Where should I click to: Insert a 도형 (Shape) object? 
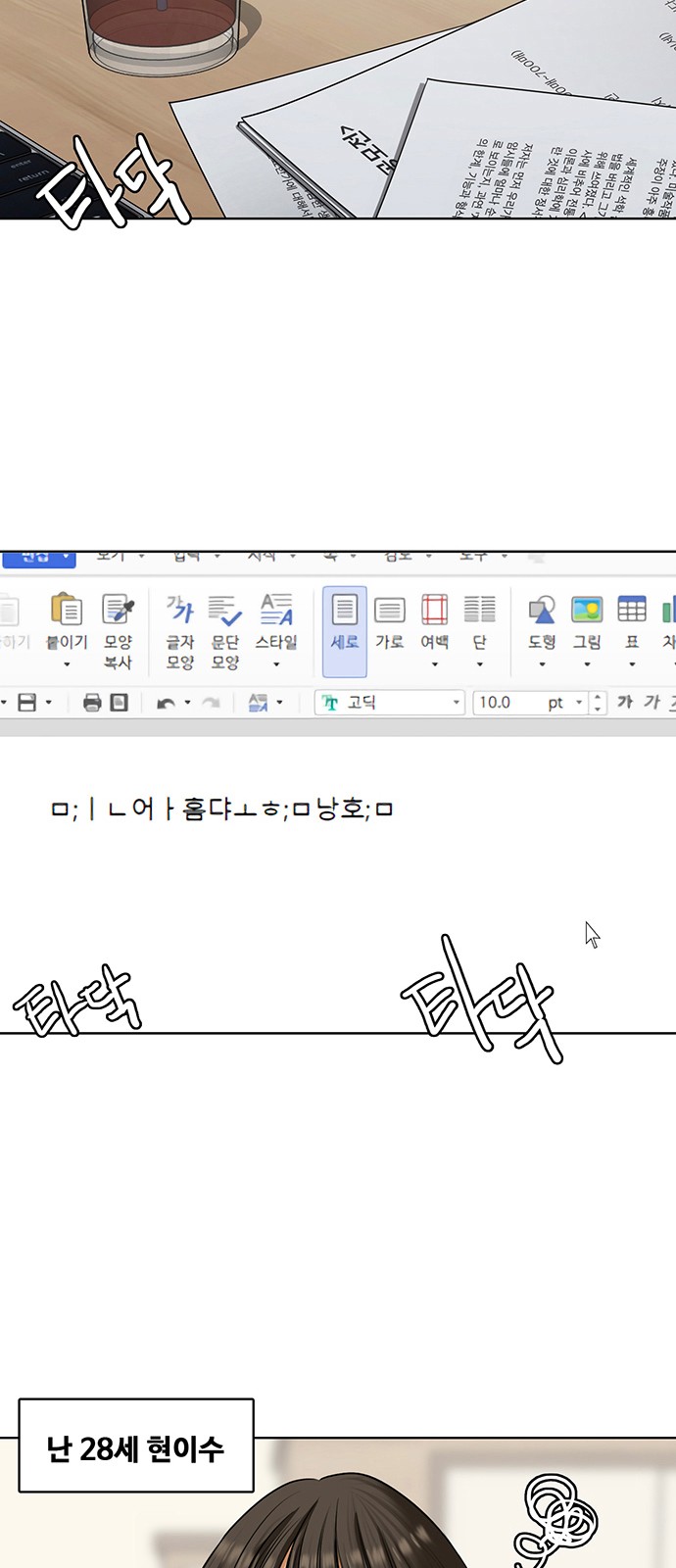[x=542, y=631]
